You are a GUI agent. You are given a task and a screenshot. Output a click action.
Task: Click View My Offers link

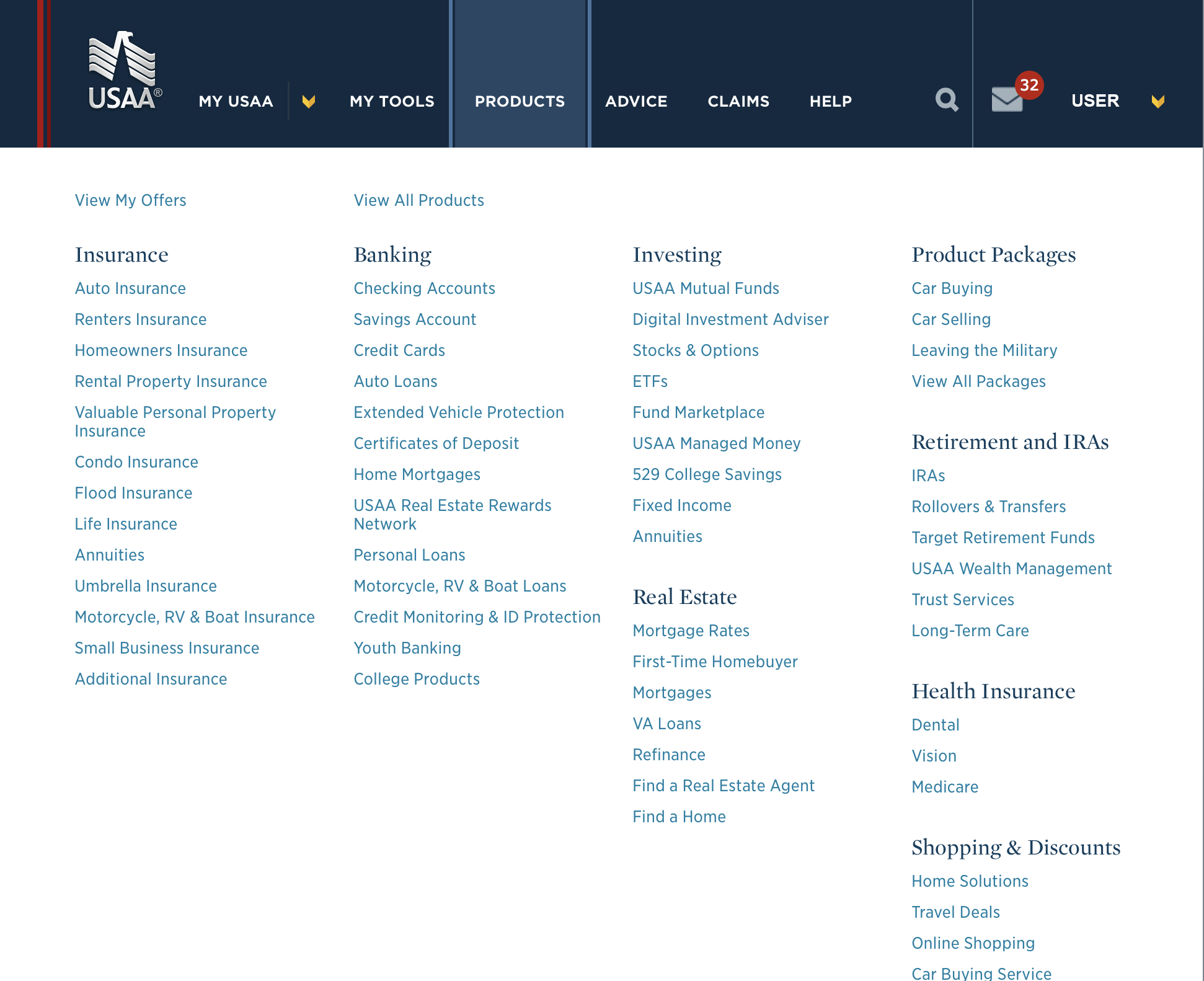tap(131, 199)
